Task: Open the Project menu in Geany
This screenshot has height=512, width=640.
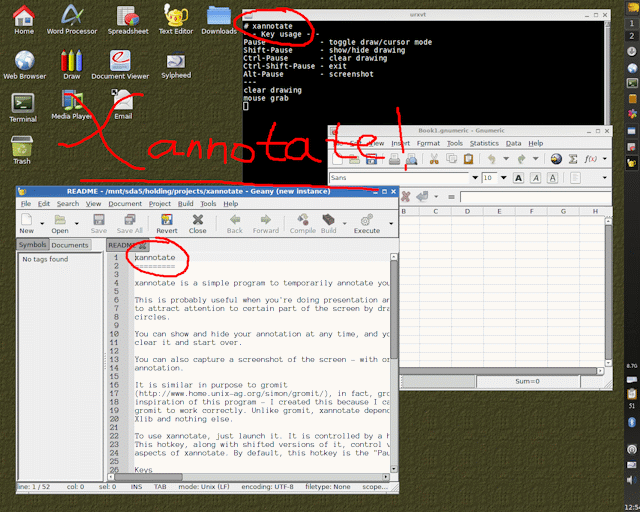Action: (159, 203)
